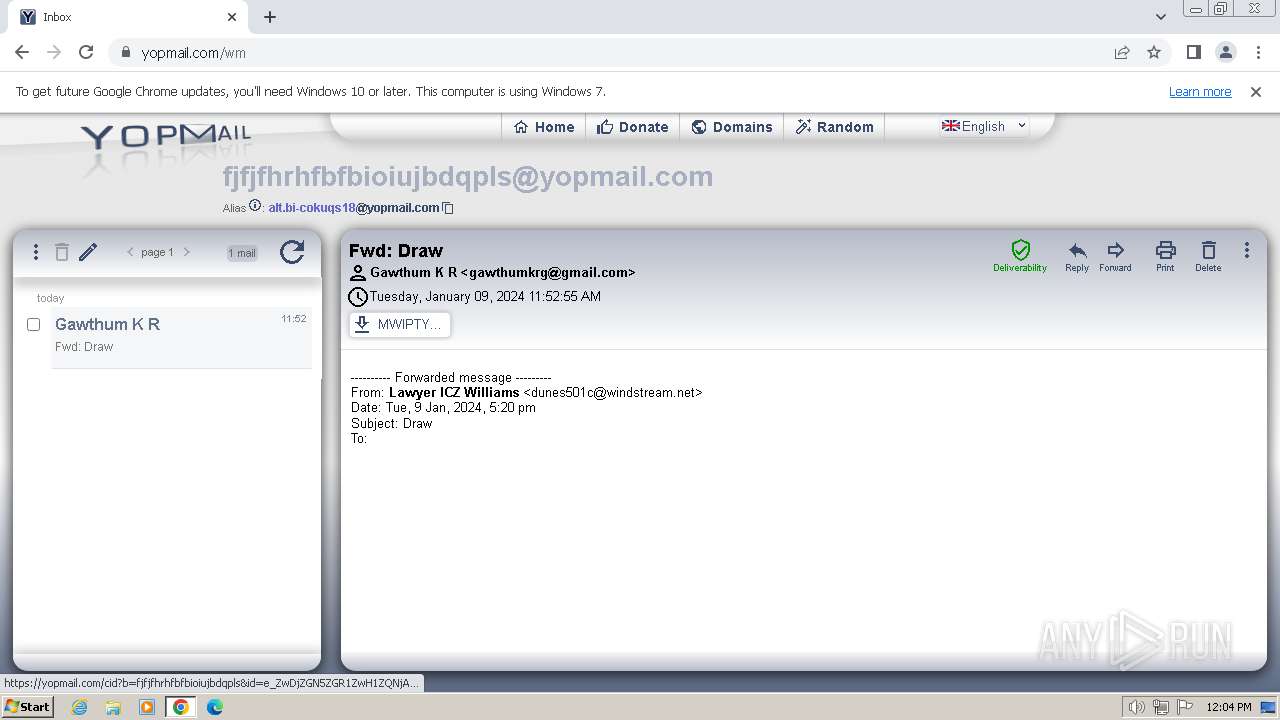
Task: Go to next inbox page arrow
Action: 186,252
